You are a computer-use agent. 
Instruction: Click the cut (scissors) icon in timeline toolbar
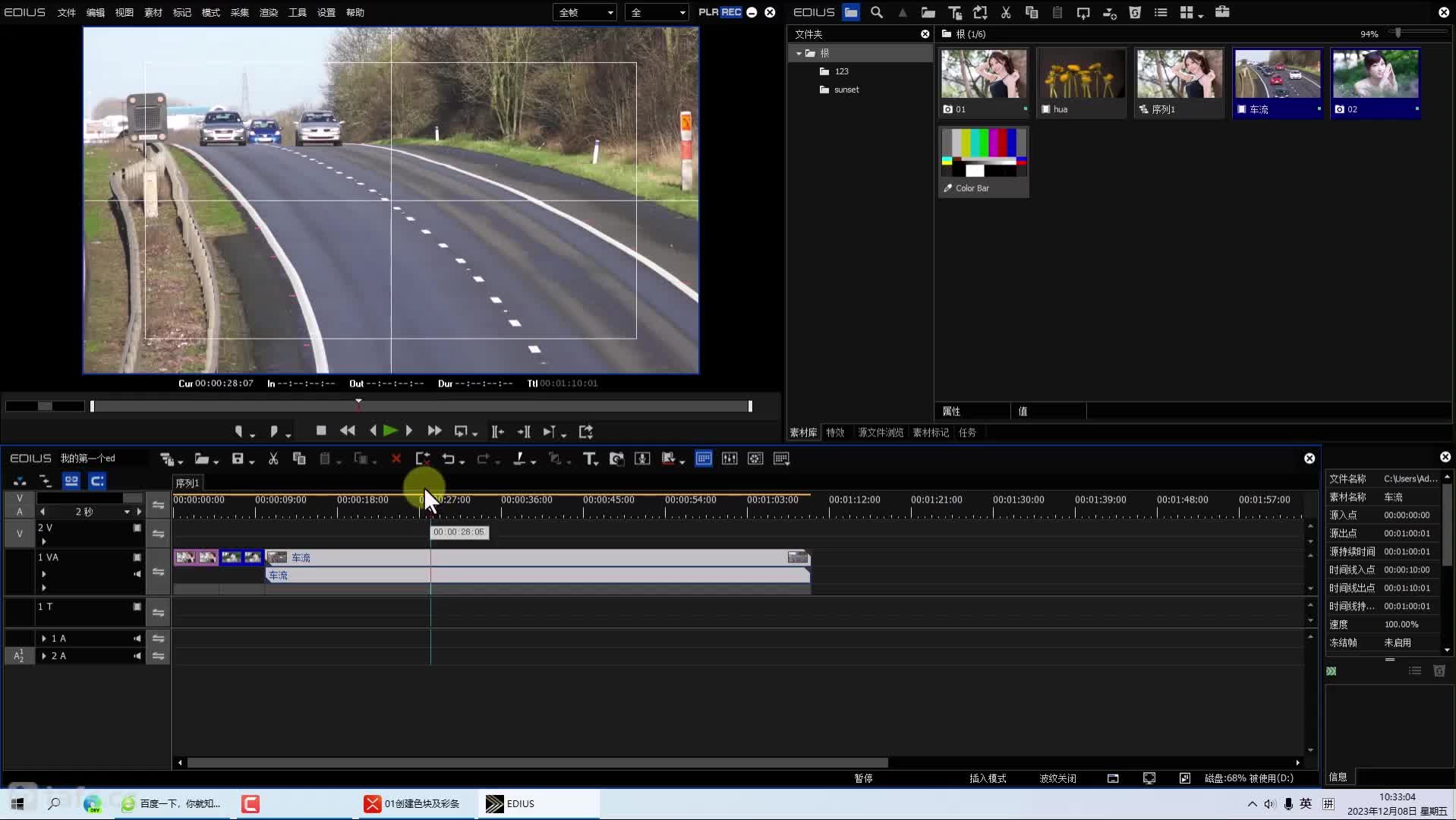[273, 459]
